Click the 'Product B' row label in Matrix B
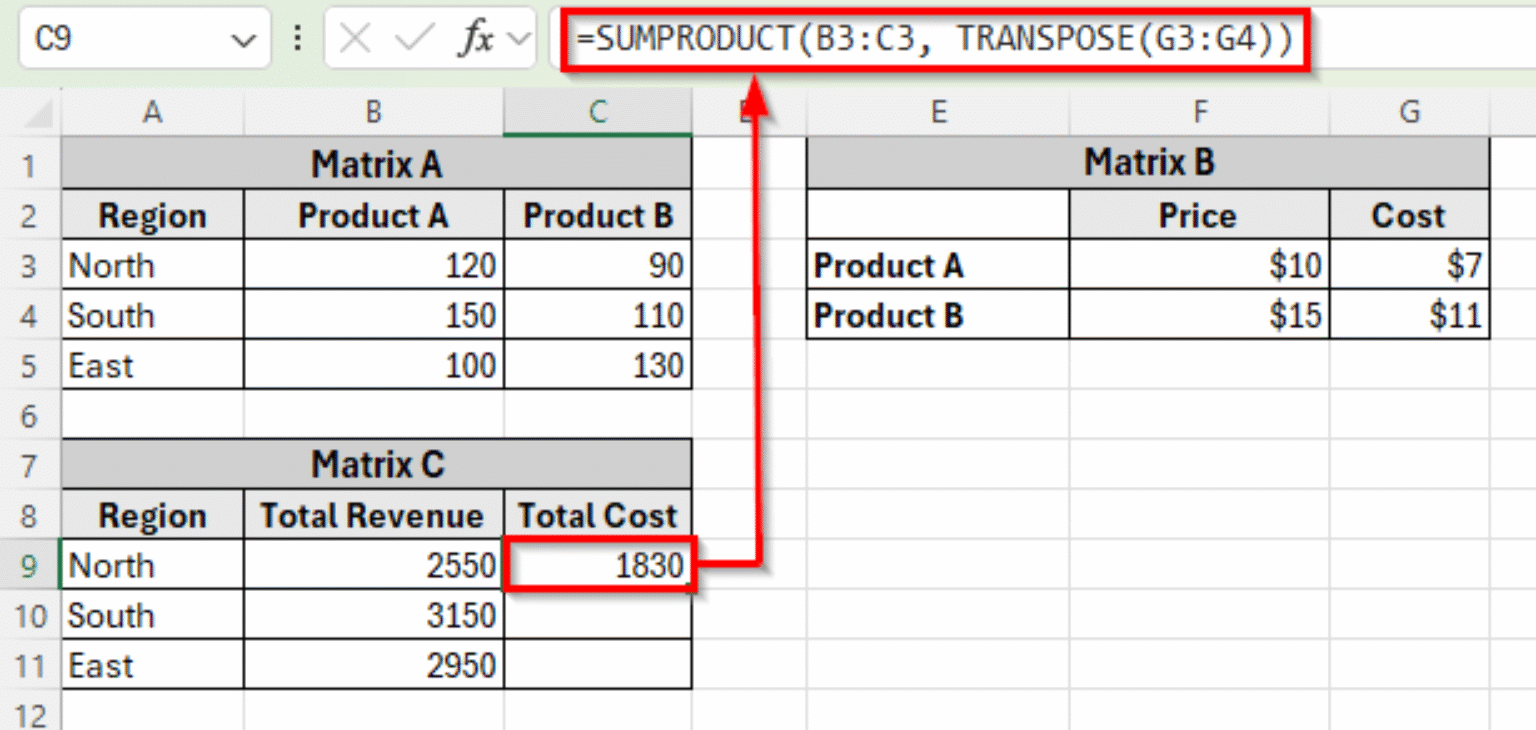Image resolution: width=1536 pixels, height=730 pixels. [938, 314]
